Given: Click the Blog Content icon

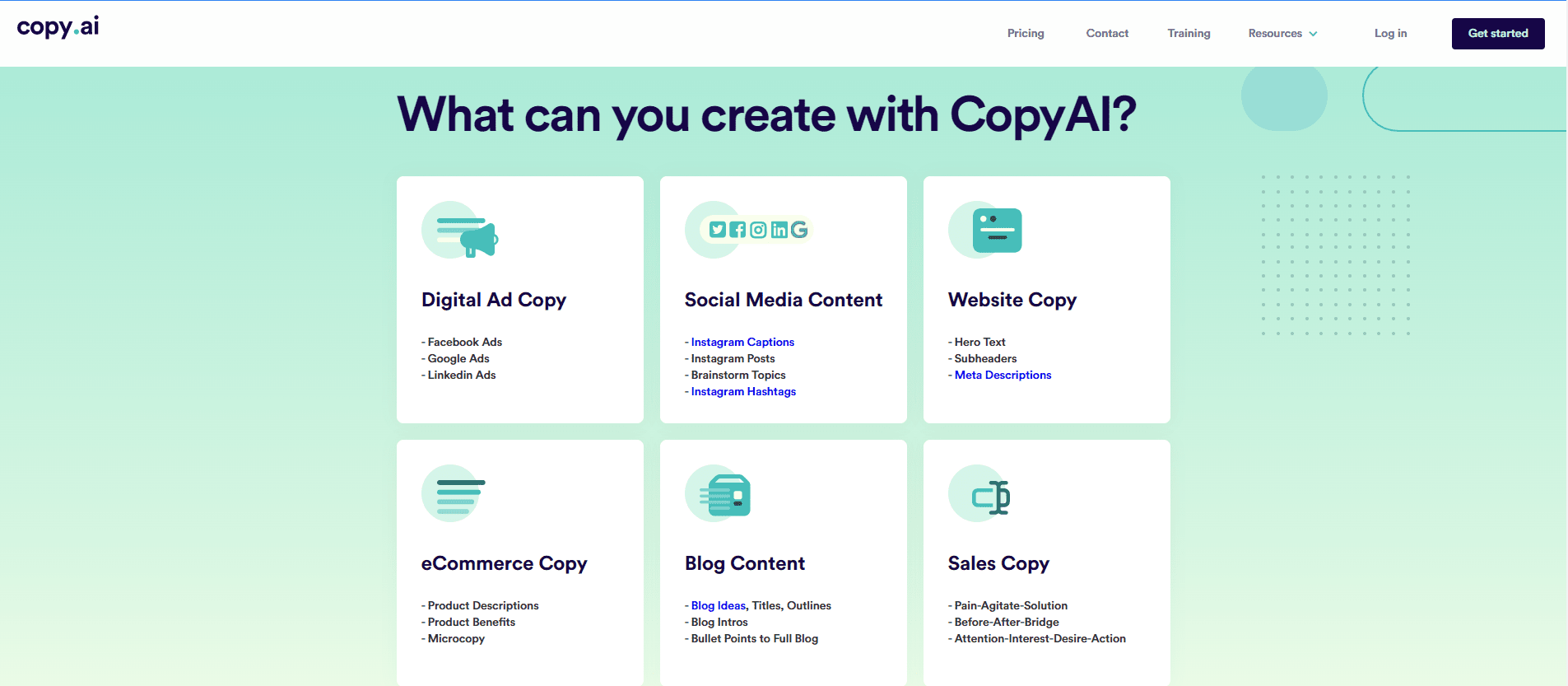Looking at the screenshot, I should click(718, 493).
